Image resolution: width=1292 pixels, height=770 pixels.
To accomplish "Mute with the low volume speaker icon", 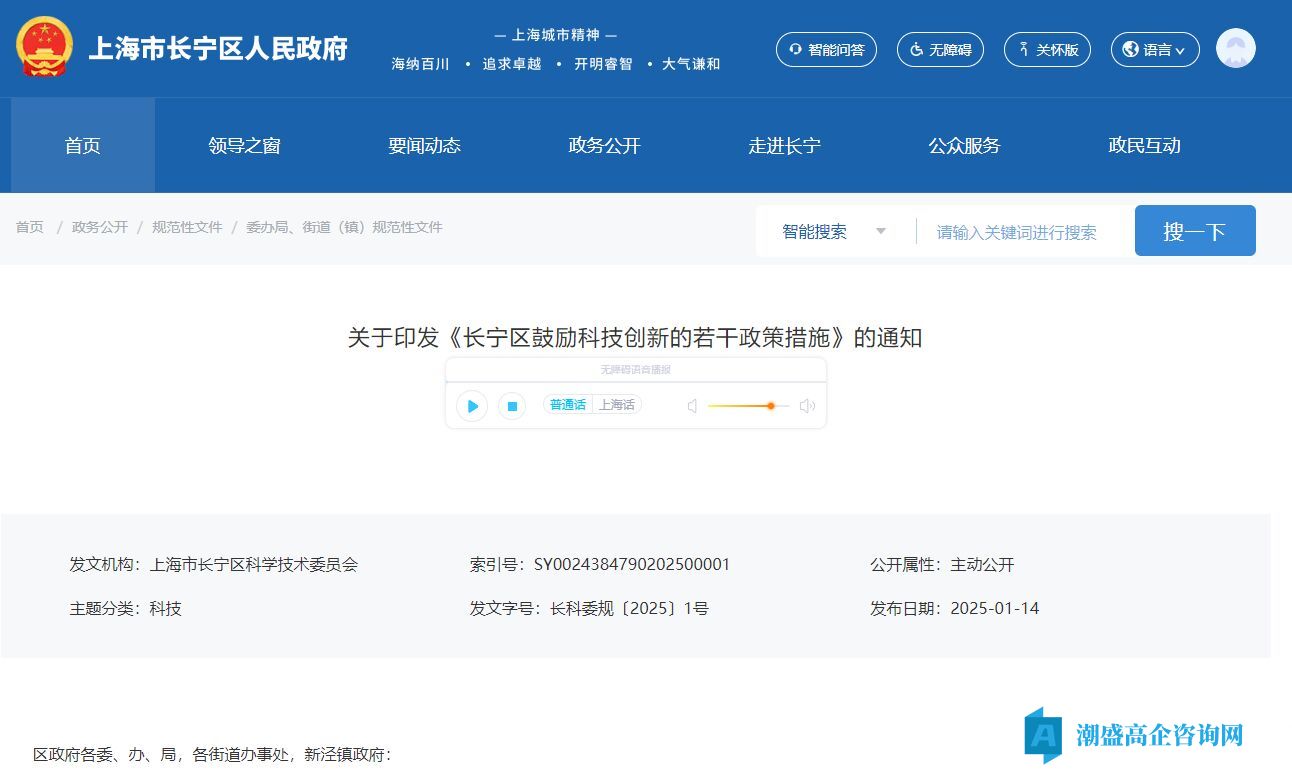I will [692, 406].
